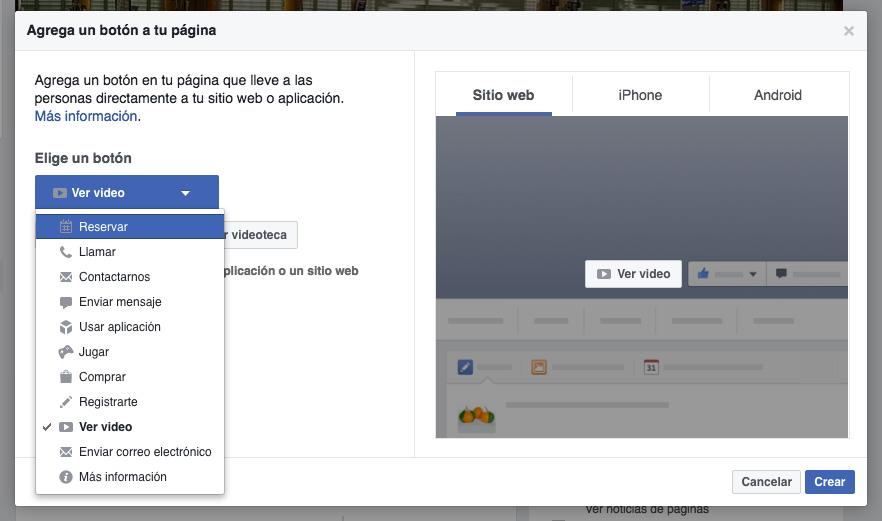Click the Ver video preview button
The image size is (882, 521).
click(633, 274)
